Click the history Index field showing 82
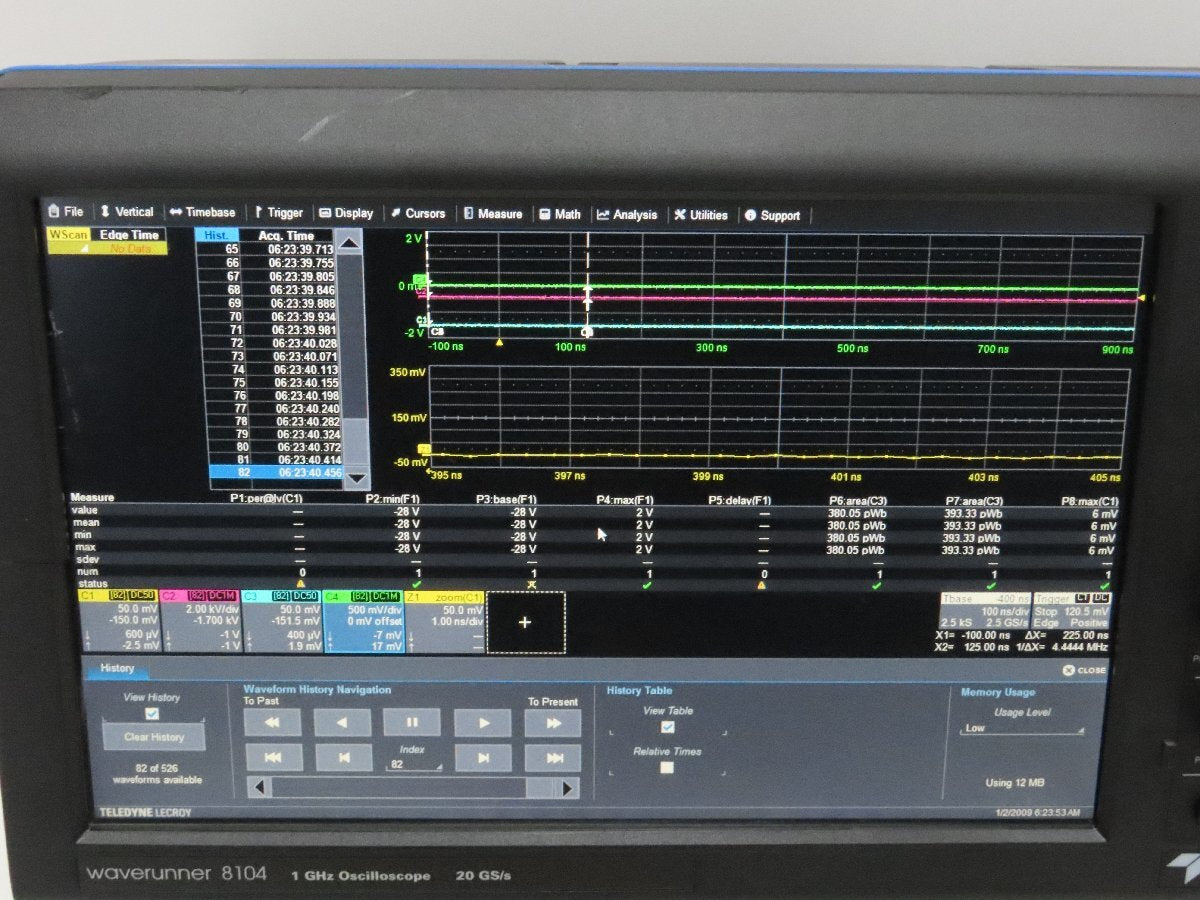 [x=412, y=764]
